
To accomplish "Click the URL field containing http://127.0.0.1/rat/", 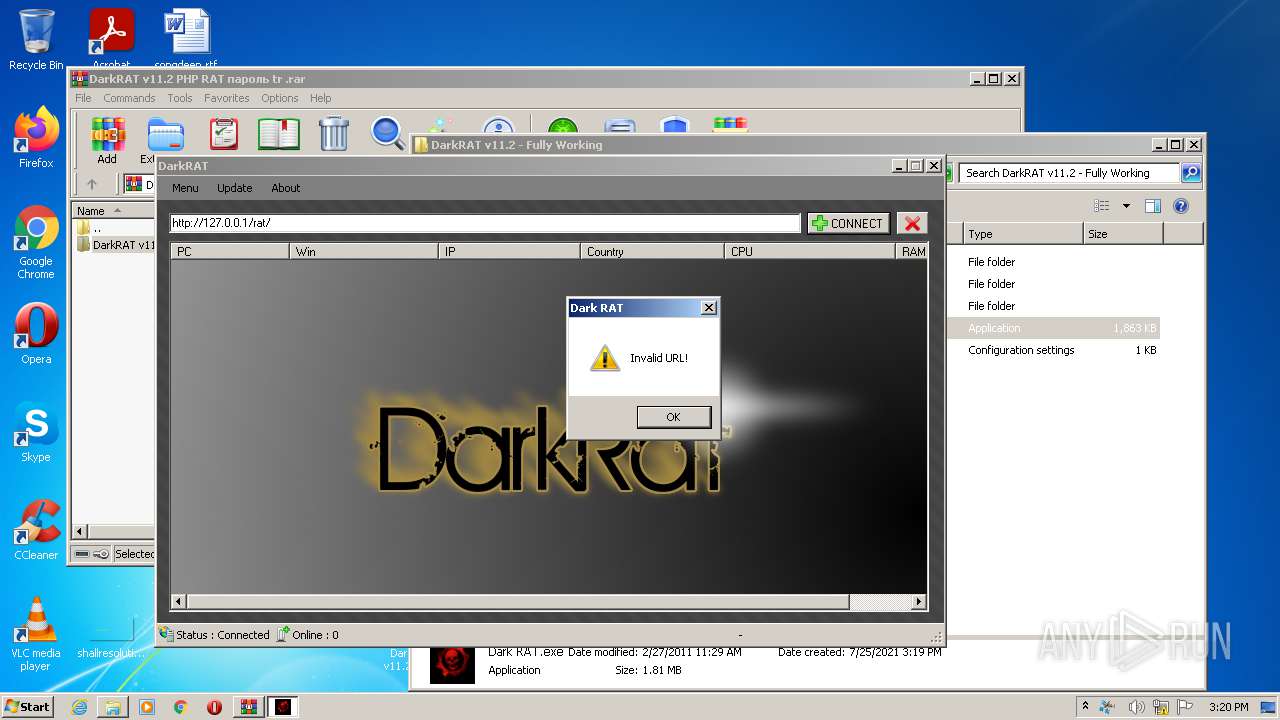I will click(x=485, y=223).
